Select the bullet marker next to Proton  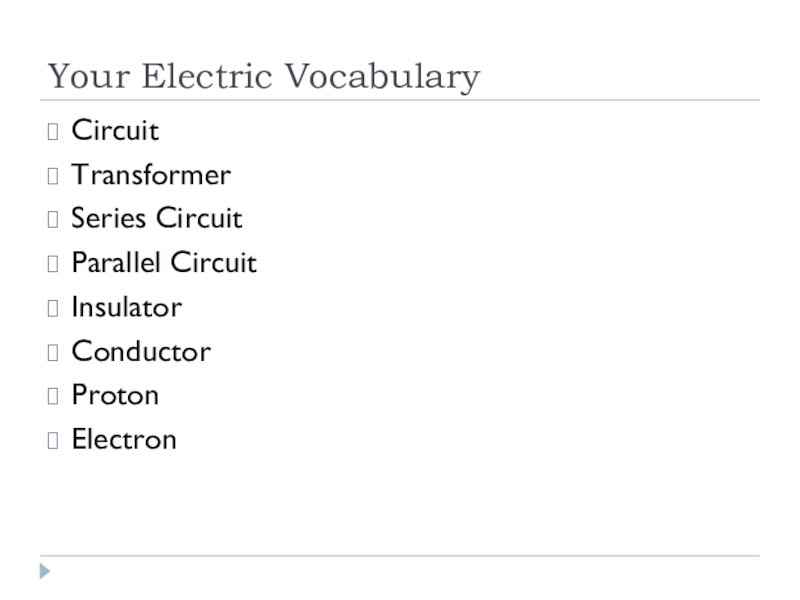click(x=53, y=396)
